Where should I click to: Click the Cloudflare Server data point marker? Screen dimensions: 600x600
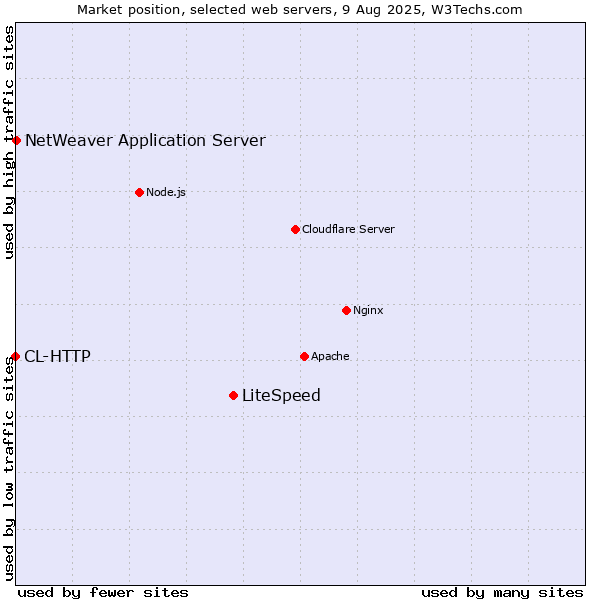pos(295,229)
